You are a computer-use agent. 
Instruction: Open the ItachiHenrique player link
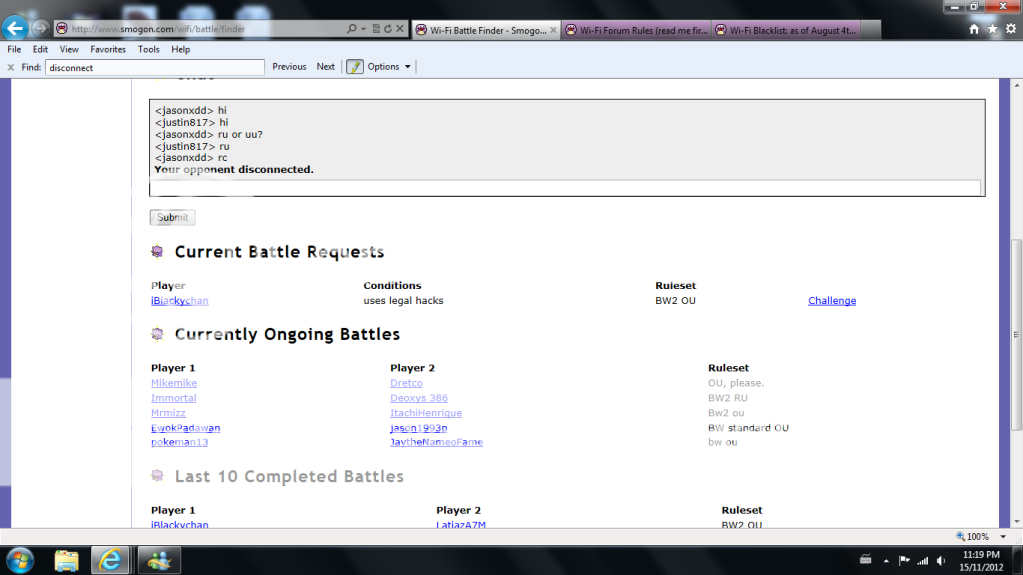[426, 413]
